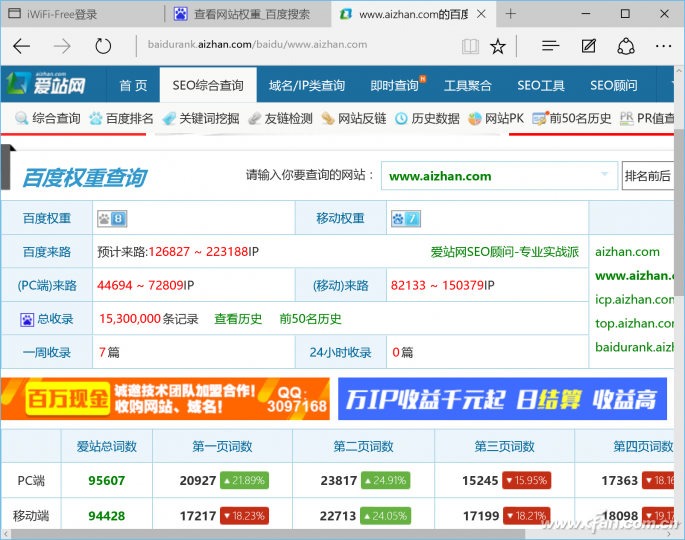Screen dimensions: 685x540
Task: Click the 第一页词数 column header
Action: click(x=222, y=447)
